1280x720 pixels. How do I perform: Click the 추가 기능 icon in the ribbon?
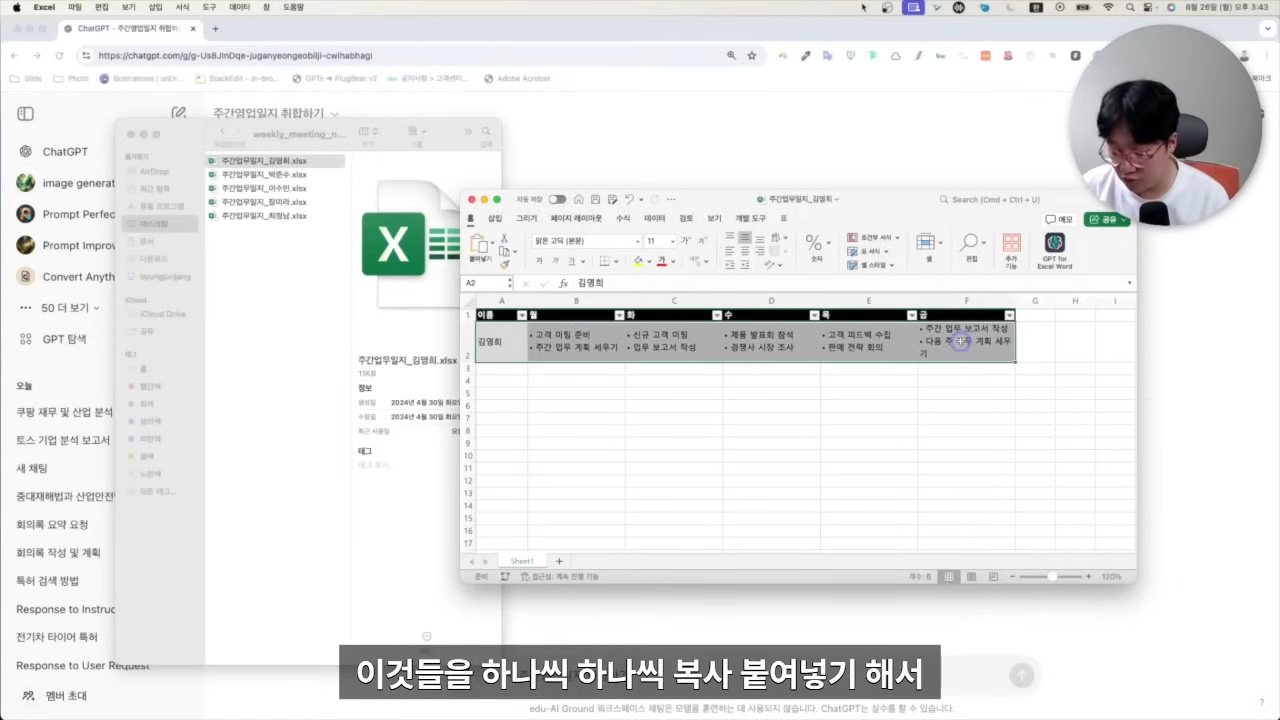[x=1011, y=246]
